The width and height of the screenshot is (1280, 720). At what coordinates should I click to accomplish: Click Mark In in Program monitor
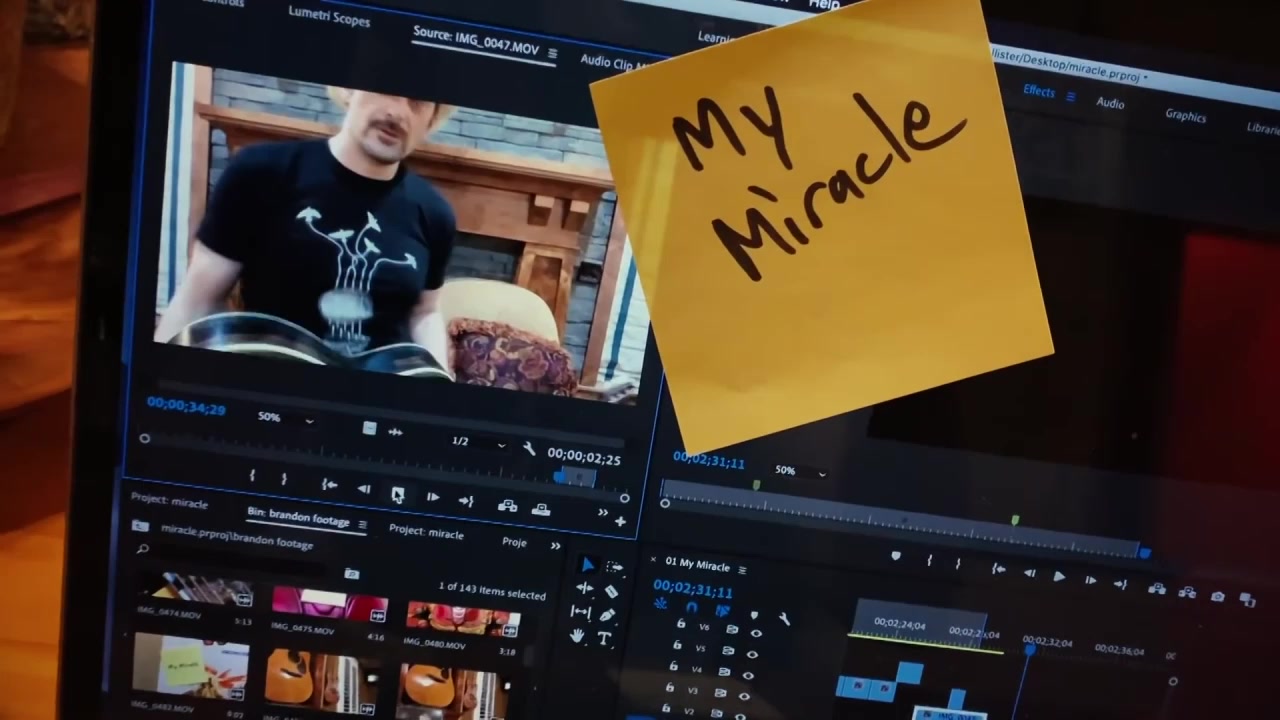(x=929, y=560)
